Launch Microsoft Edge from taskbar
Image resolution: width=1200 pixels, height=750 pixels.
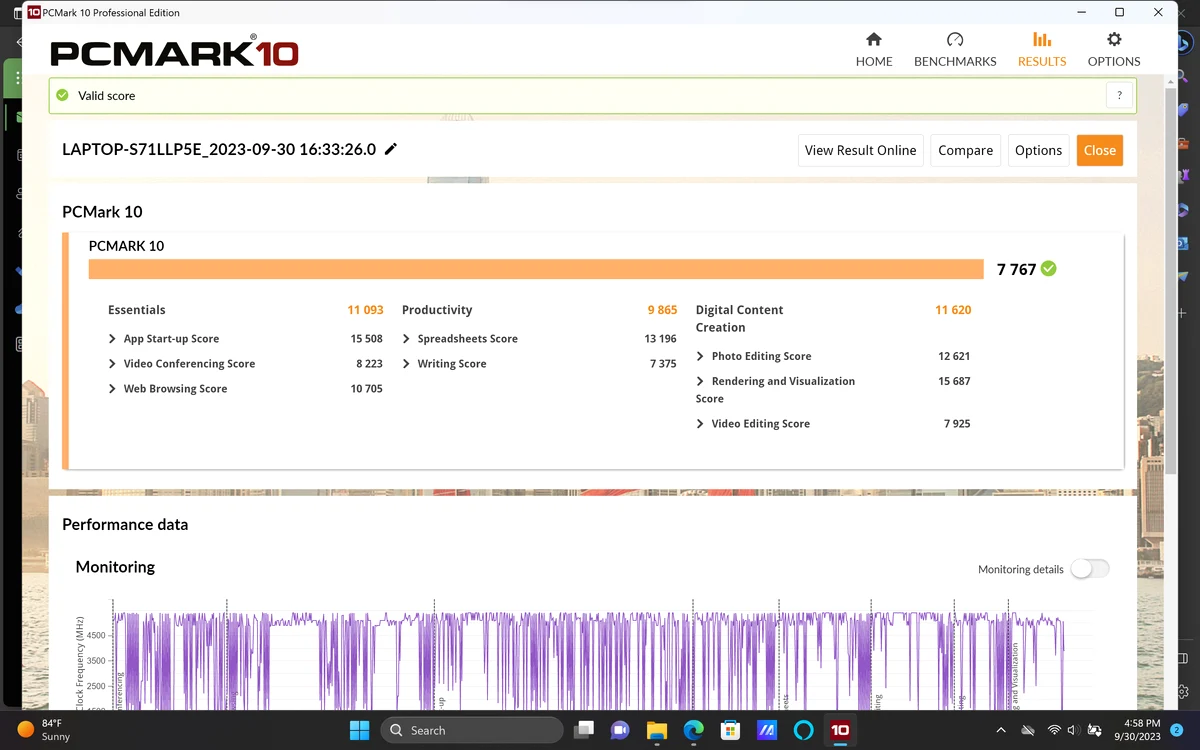(x=693, y=730)
